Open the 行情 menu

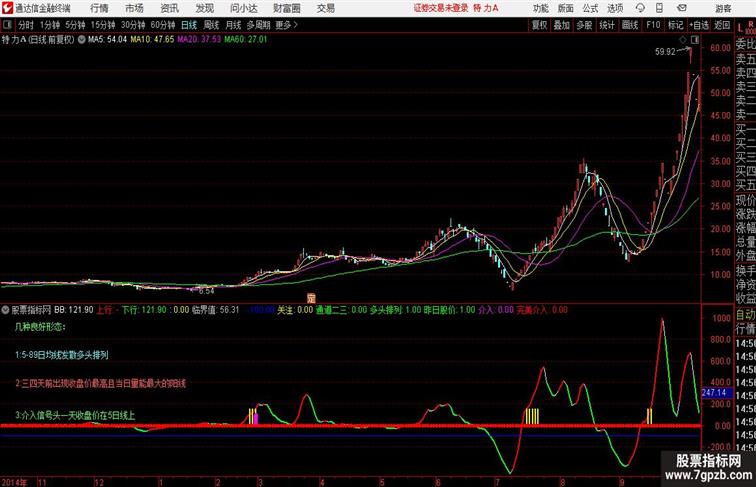[99, 8]
